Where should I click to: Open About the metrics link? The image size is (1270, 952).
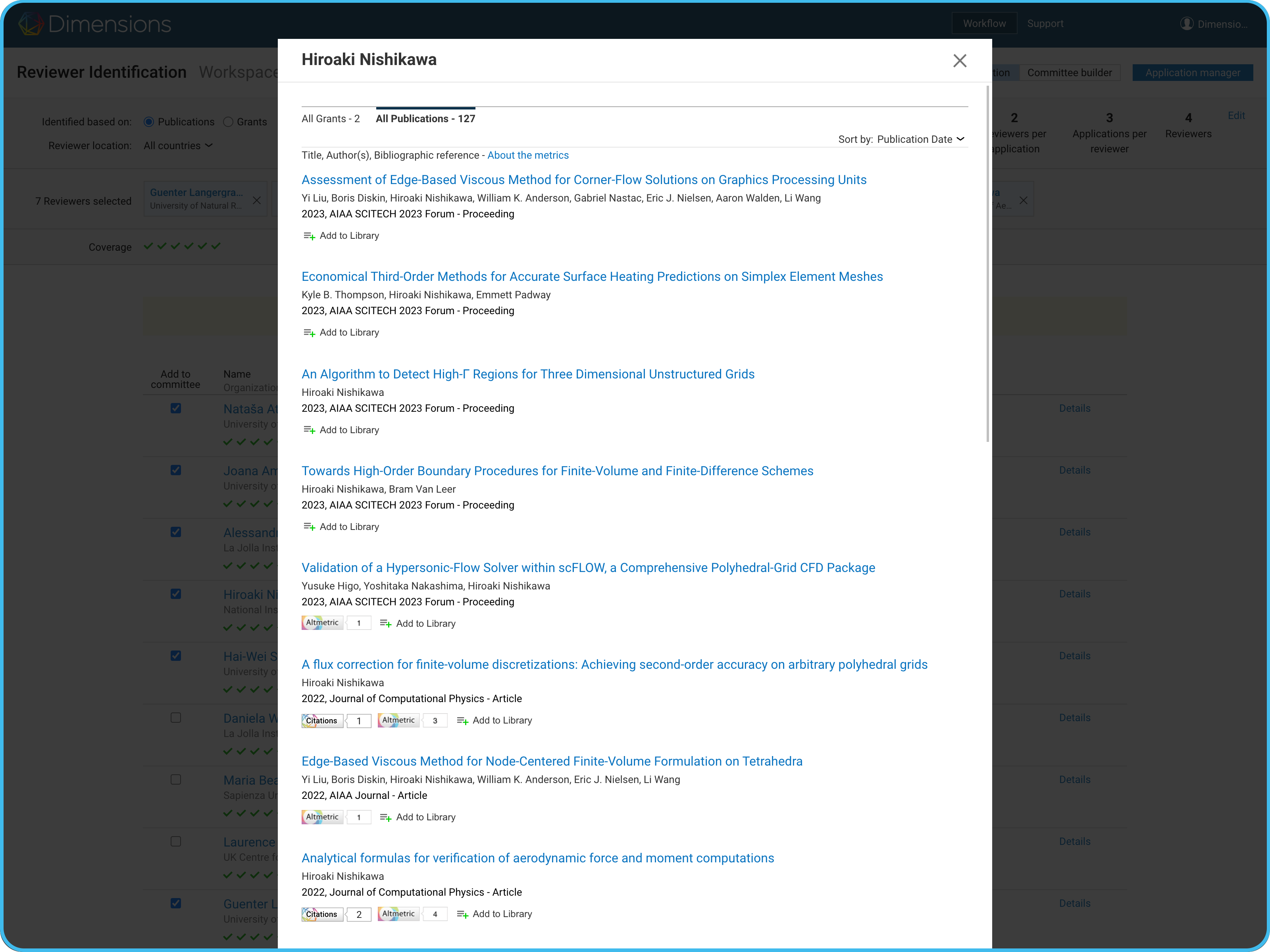[527, 155]
